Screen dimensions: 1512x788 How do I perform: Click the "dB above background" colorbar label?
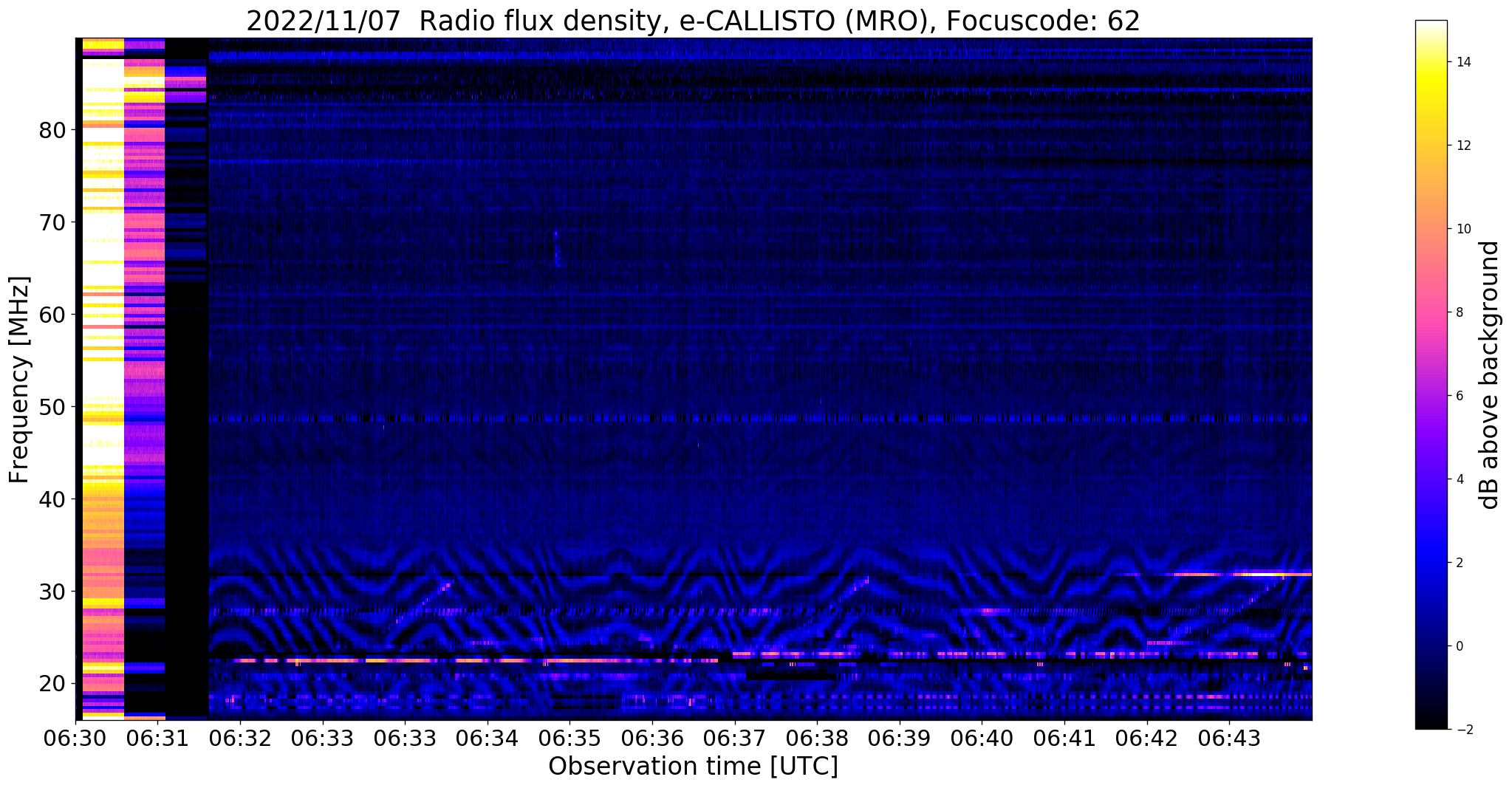point(1490,374)
